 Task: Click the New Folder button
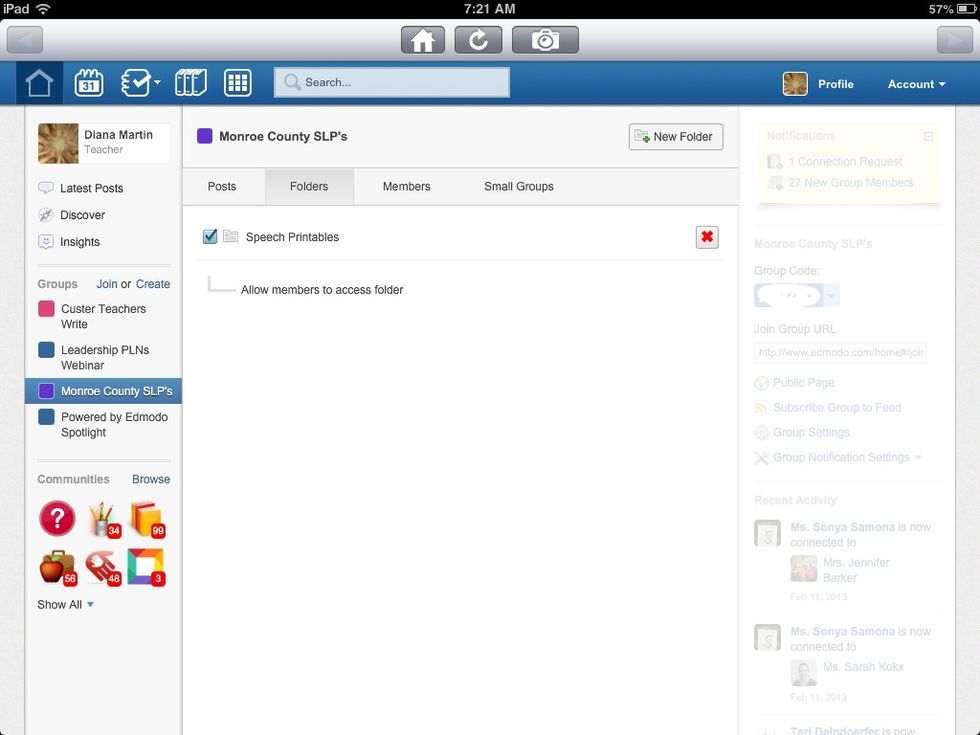tap(676, 136)
